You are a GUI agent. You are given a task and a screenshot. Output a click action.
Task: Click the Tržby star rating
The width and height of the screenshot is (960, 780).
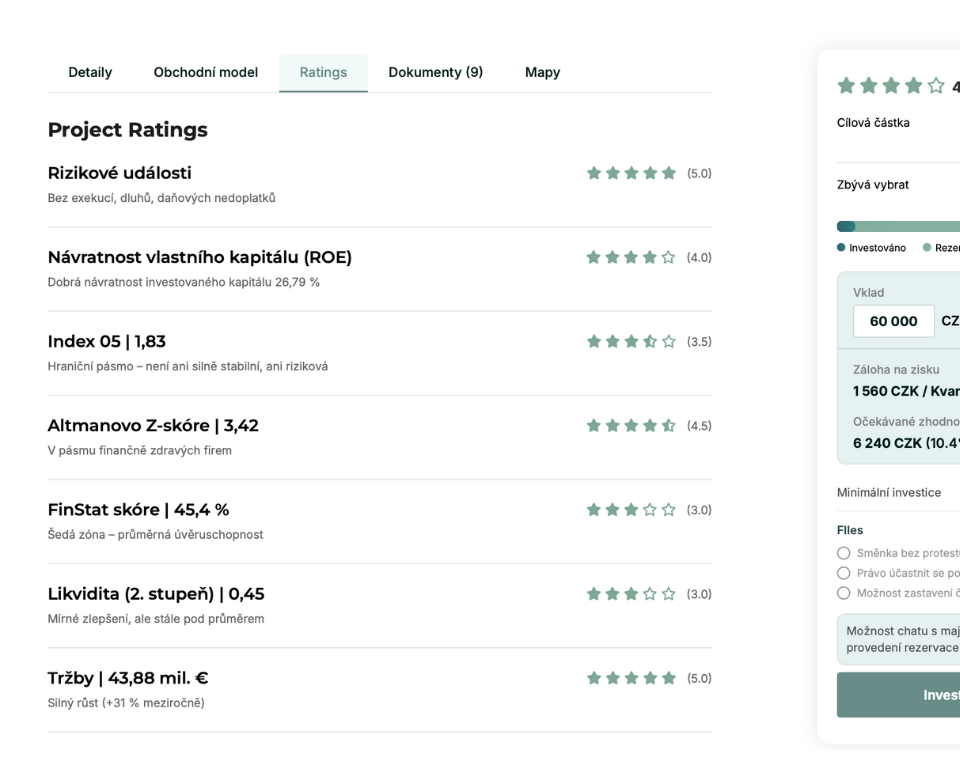(631, 678)
